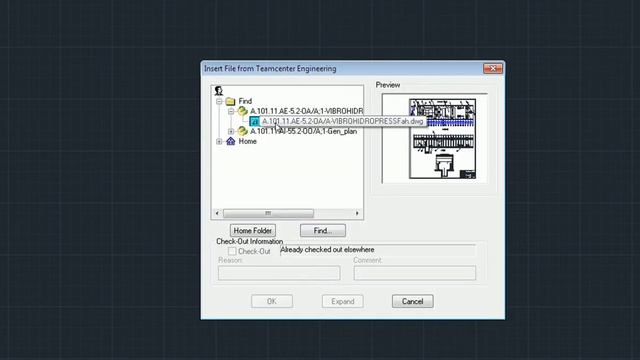Toggle the Check-Out checkbox
640x360 pixels.
(x=232, y=251)
